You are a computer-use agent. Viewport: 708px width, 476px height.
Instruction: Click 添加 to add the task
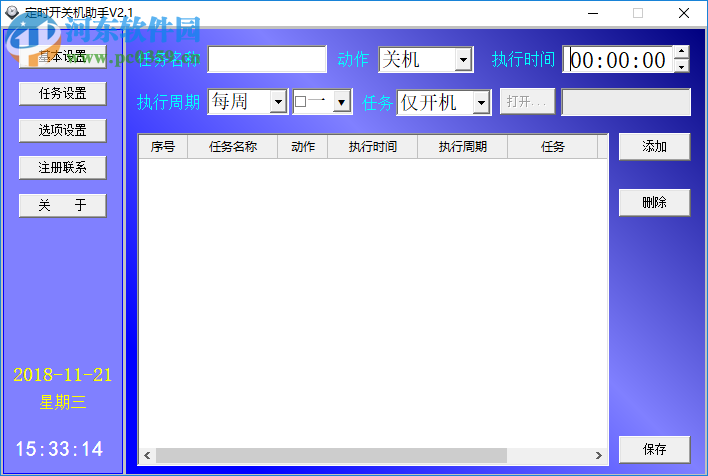click(x=654, y=146)
